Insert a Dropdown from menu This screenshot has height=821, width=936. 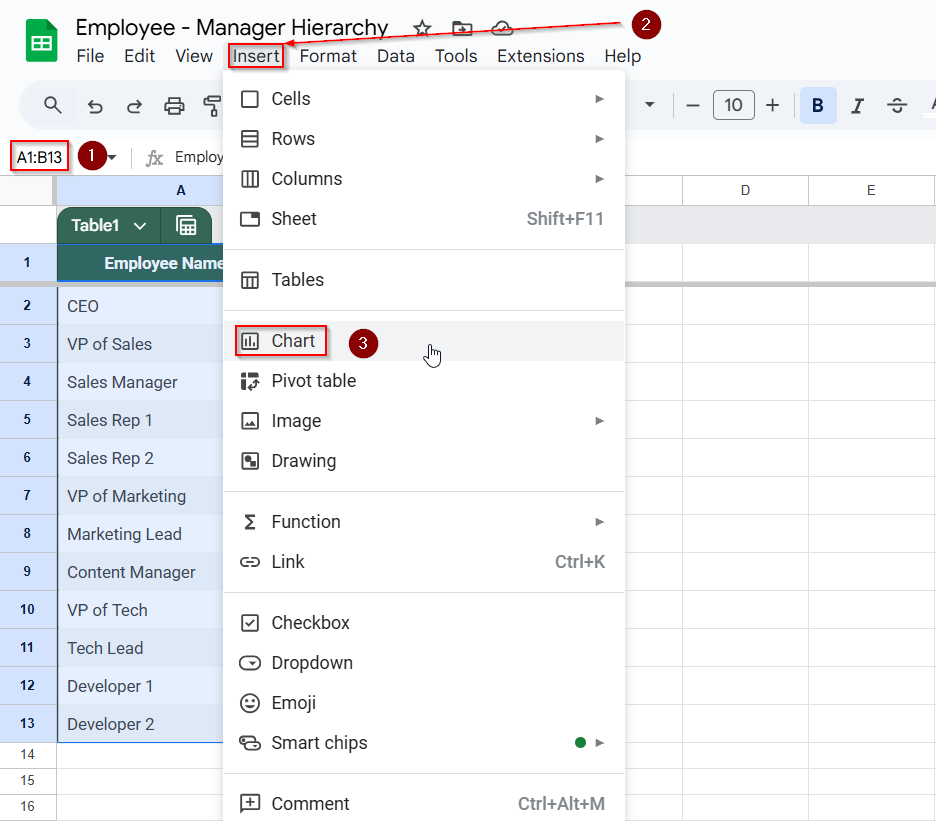coord(424,663)
